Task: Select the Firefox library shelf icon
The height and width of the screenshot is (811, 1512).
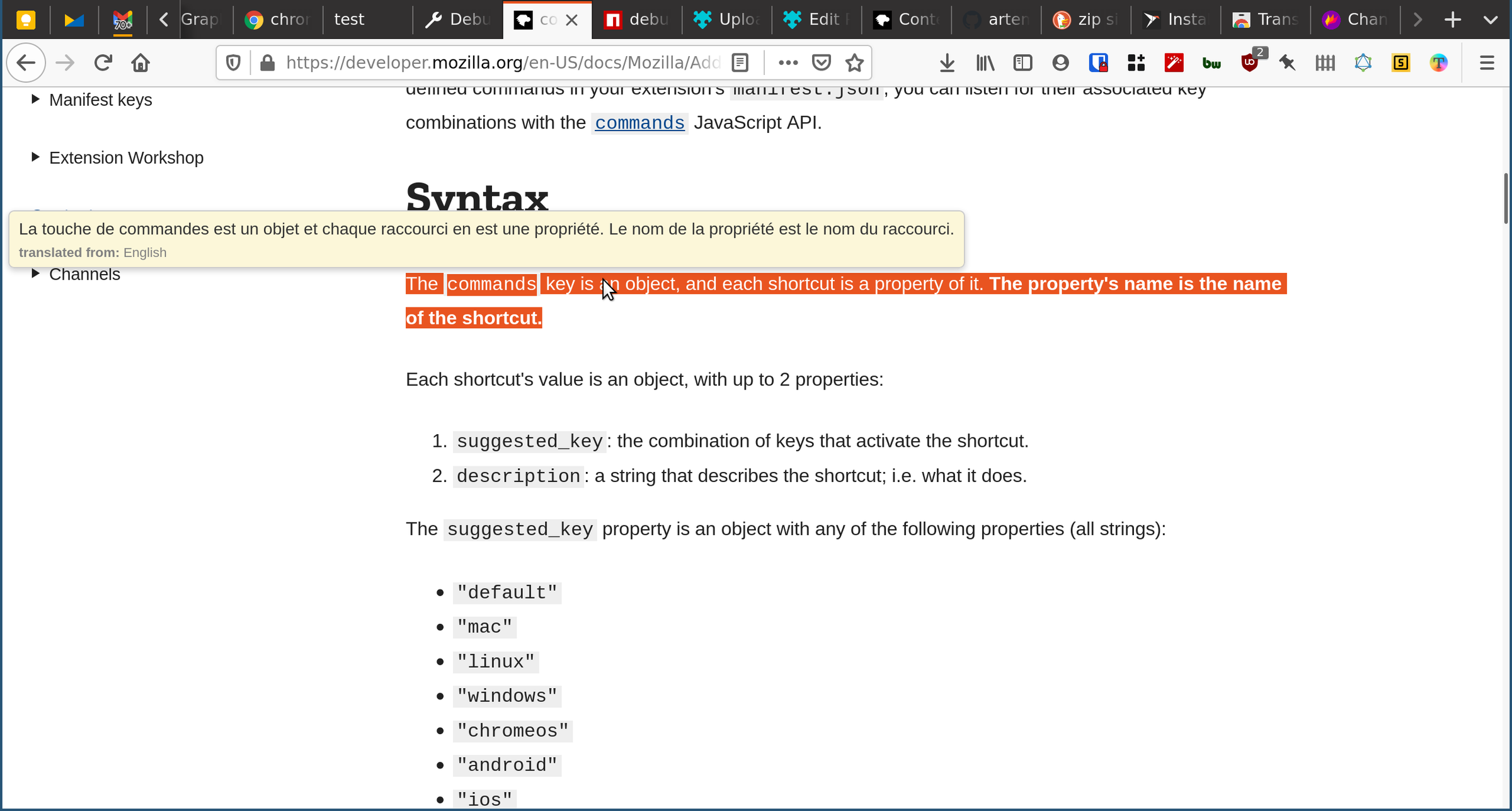Action: coord(984,62)
